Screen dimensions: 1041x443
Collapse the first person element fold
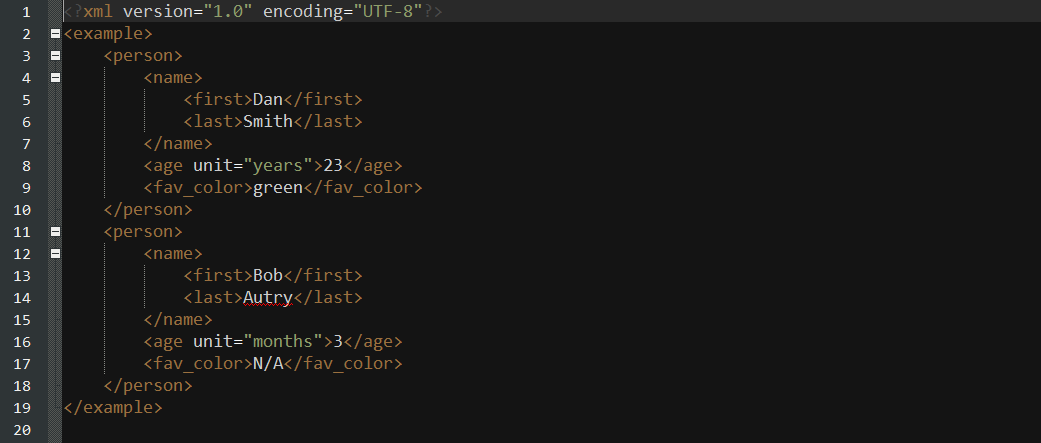coord(55,56)
